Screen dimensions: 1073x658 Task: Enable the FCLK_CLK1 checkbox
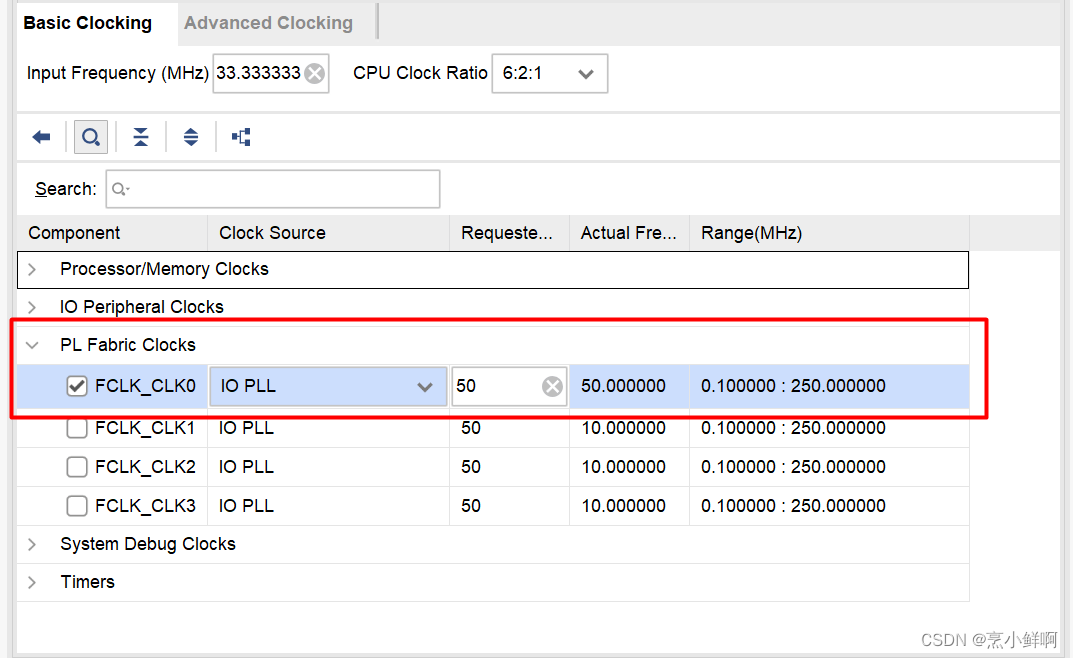(77, 428)
